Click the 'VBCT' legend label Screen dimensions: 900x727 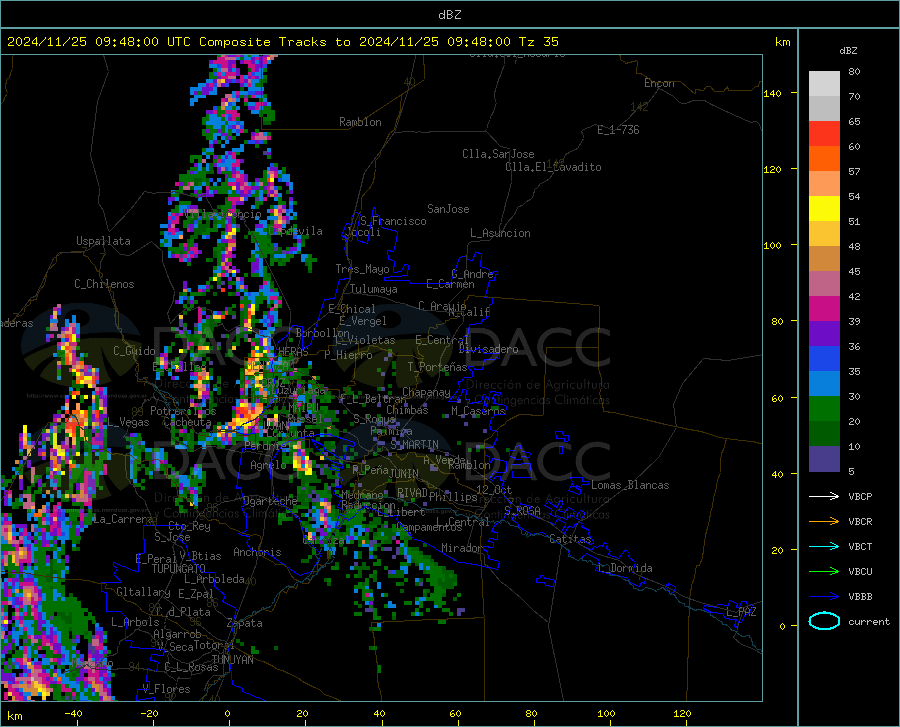coord(860,546)
